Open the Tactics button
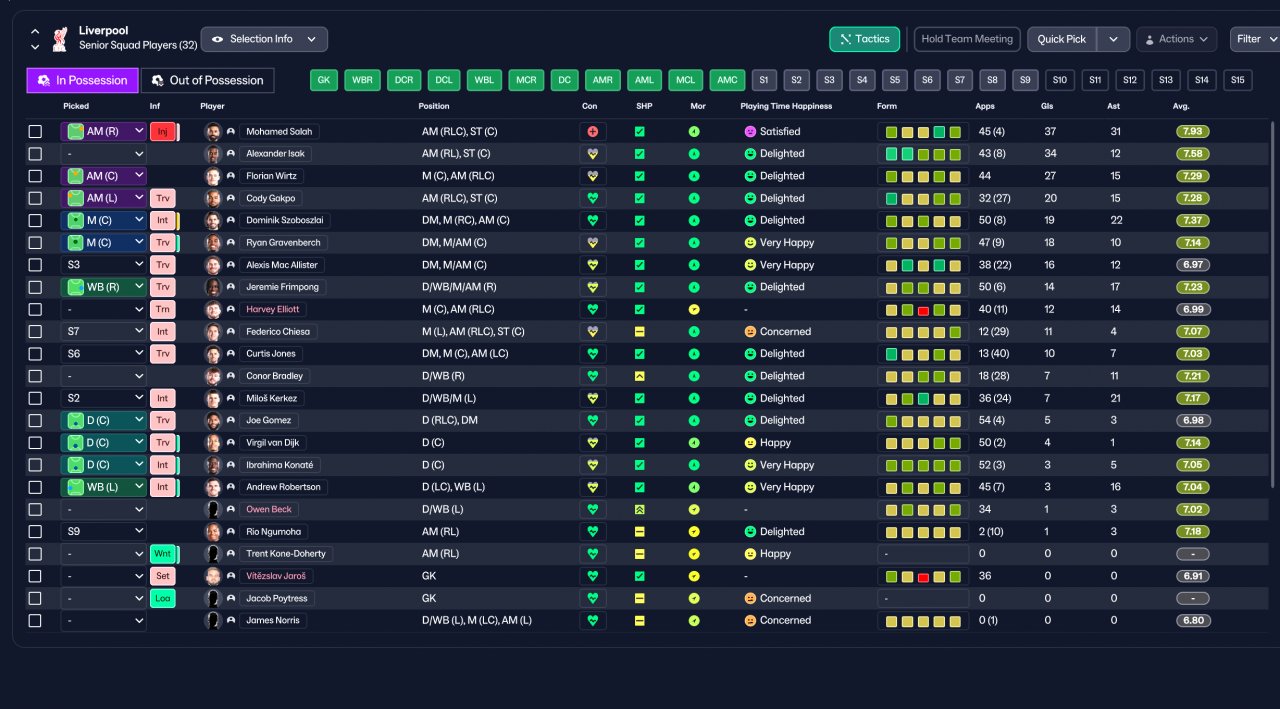Screen dimensions: 1280x709 pos(864,39)
